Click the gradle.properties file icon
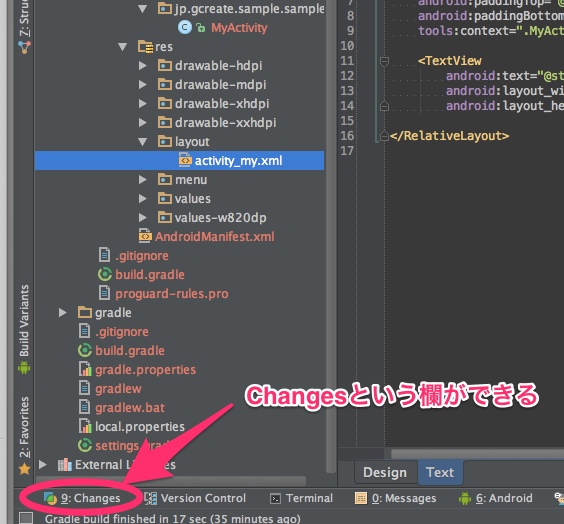 (85, 369)
